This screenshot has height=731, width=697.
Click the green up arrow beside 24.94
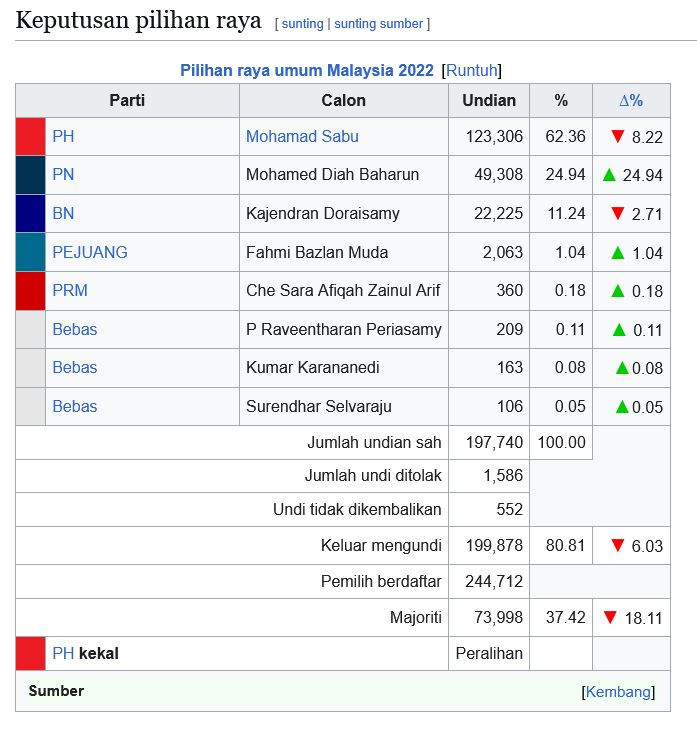click(609, 175)
